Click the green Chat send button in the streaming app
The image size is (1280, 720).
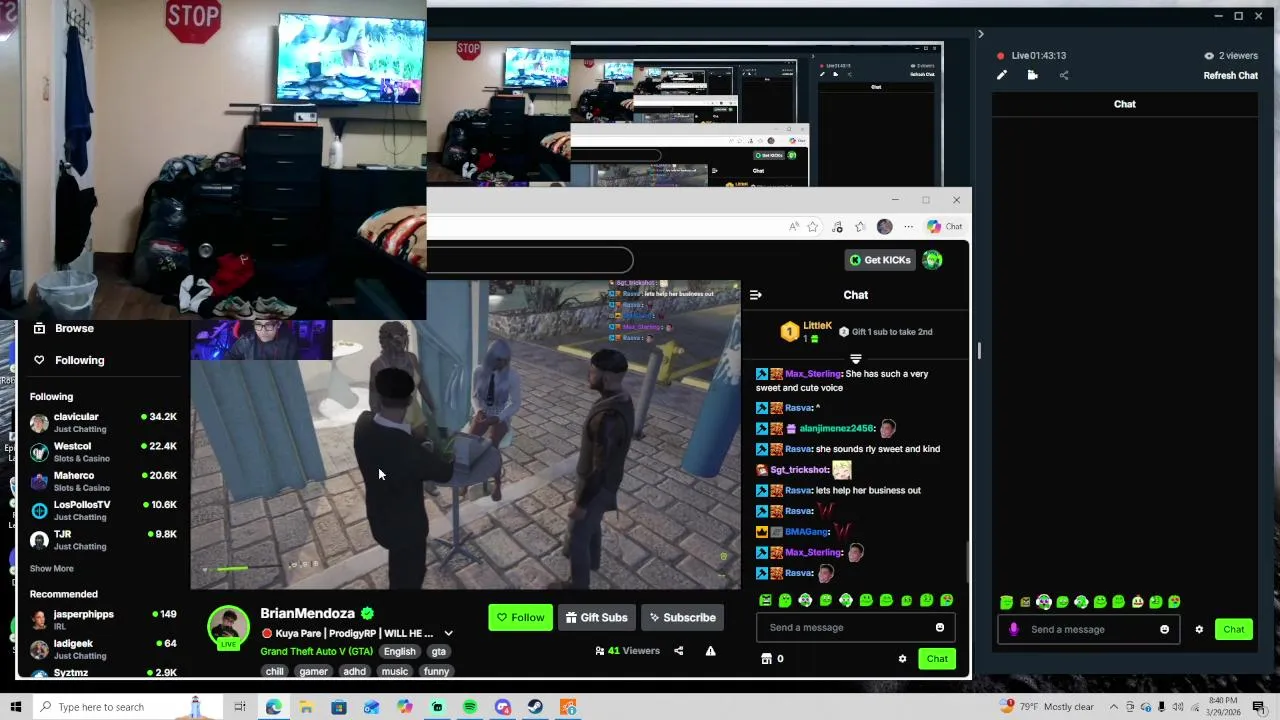pos(1234,629)
